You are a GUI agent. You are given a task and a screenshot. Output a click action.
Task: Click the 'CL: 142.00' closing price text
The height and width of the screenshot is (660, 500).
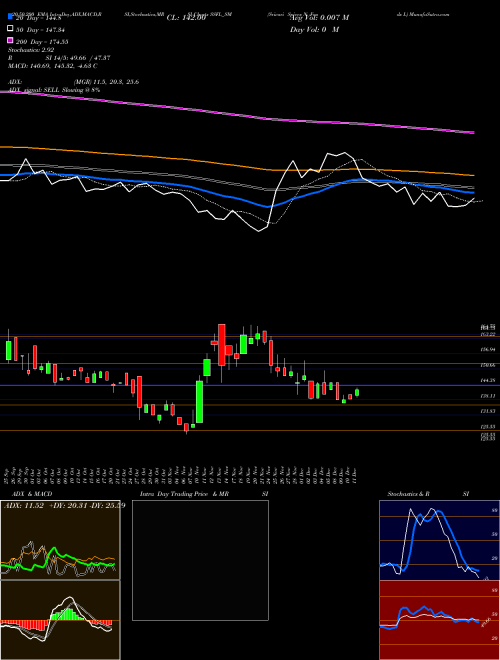tap(186, 18)
